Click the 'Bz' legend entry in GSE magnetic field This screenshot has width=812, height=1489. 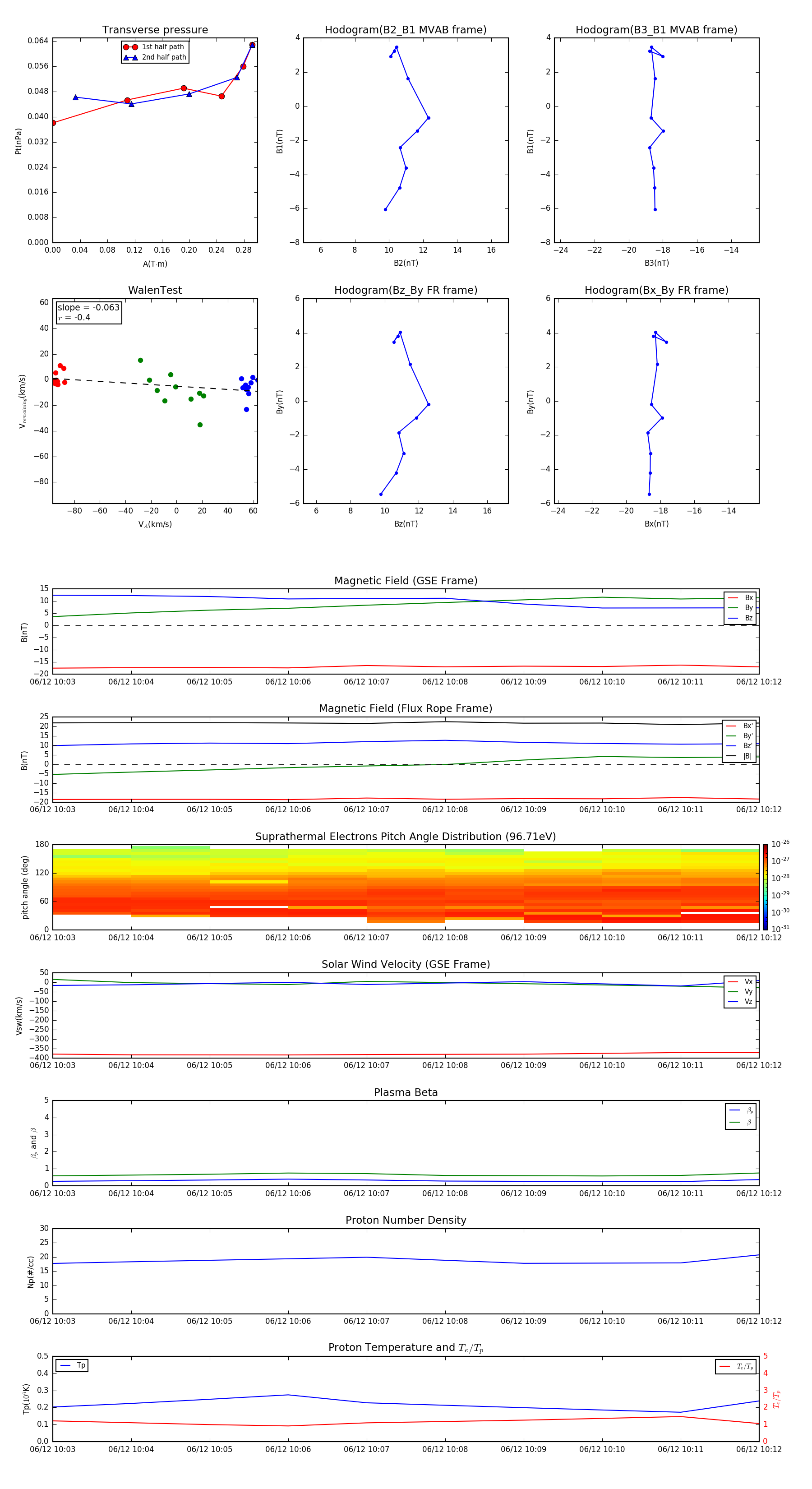coord(740,618)
